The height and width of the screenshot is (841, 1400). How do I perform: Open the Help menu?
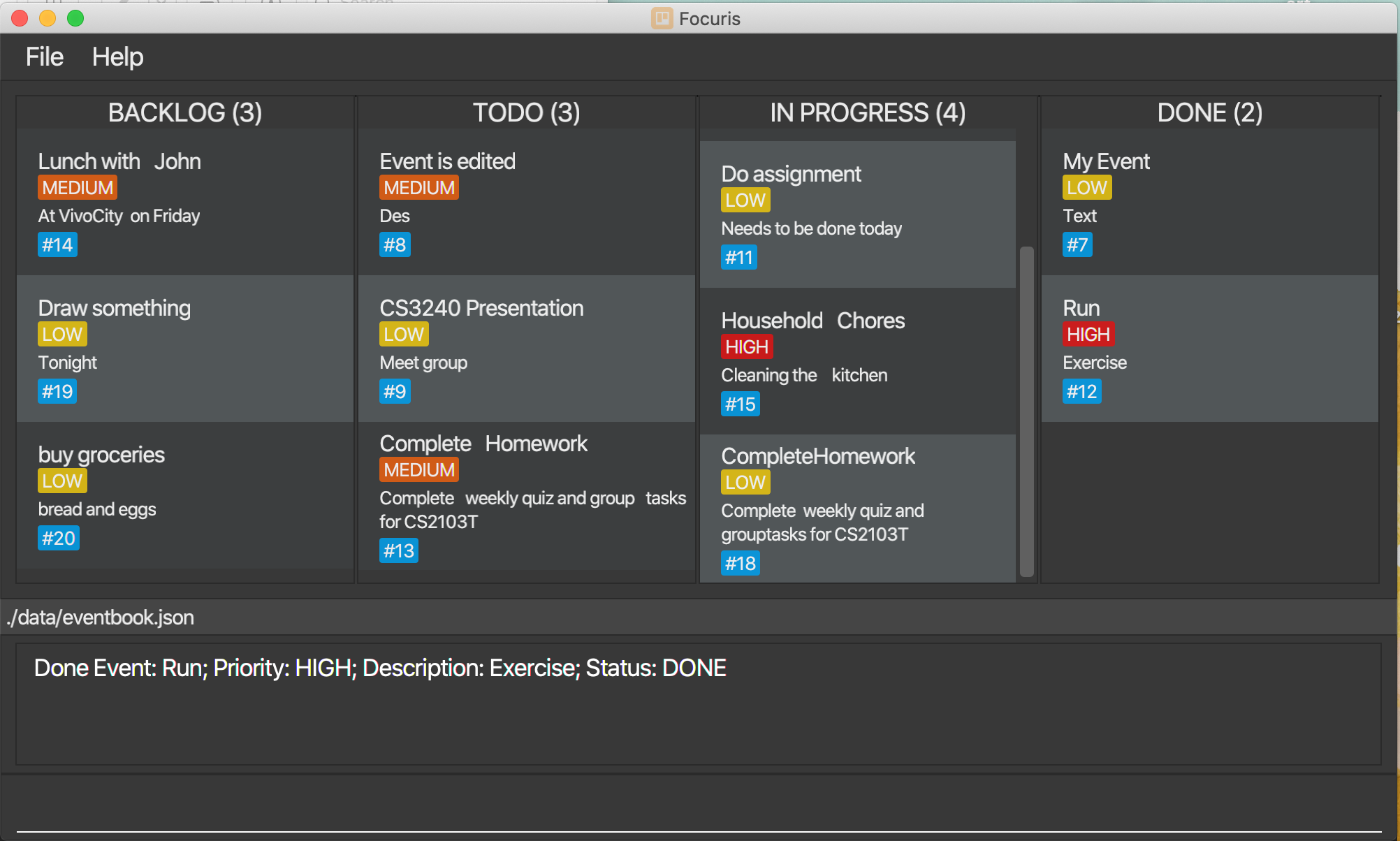point(117,57)
